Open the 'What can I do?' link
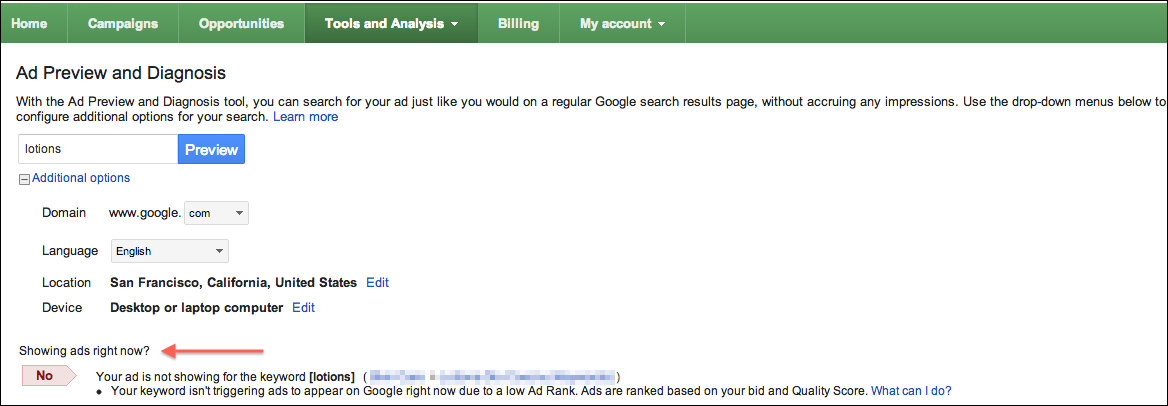The height and width of the screenshot is (406, 1168). pyautogui.click(x=911, y=391)
